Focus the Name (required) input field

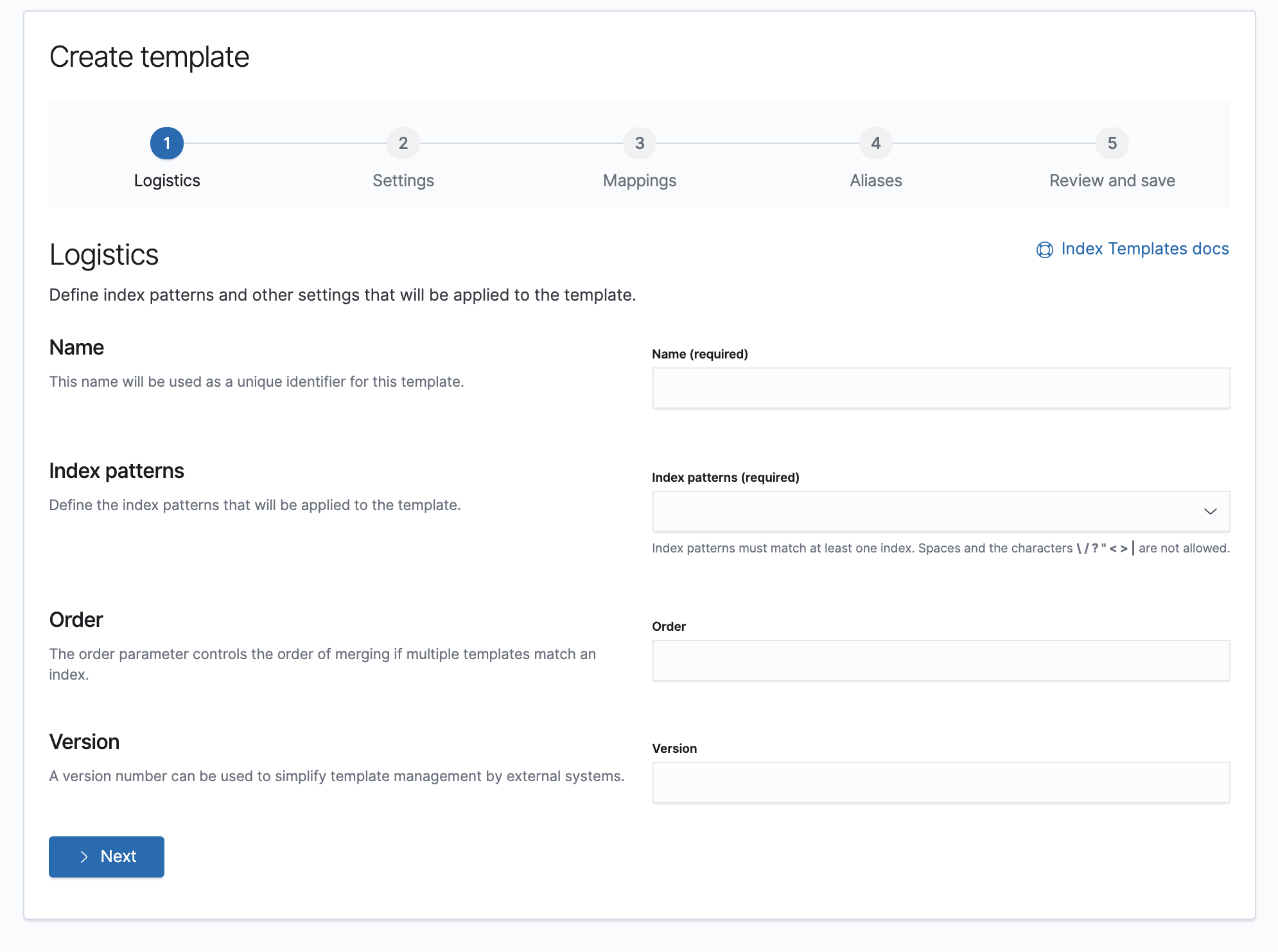pos(941,388)
